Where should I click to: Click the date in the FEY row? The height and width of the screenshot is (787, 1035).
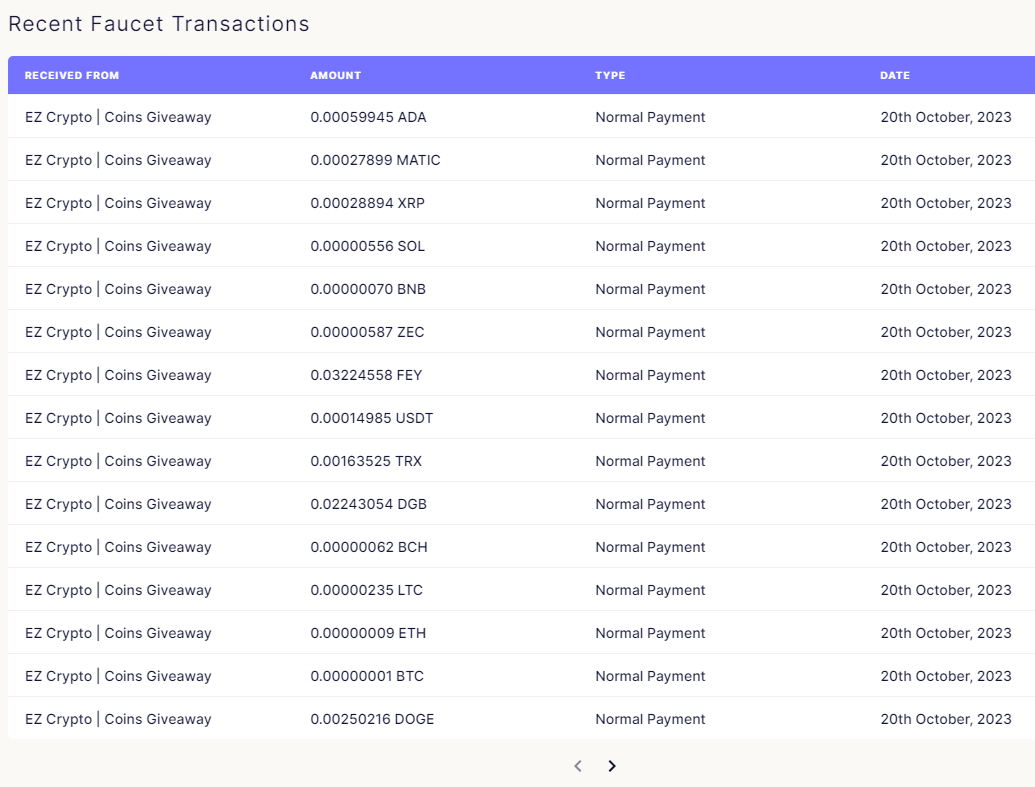[x=946, y=374]
